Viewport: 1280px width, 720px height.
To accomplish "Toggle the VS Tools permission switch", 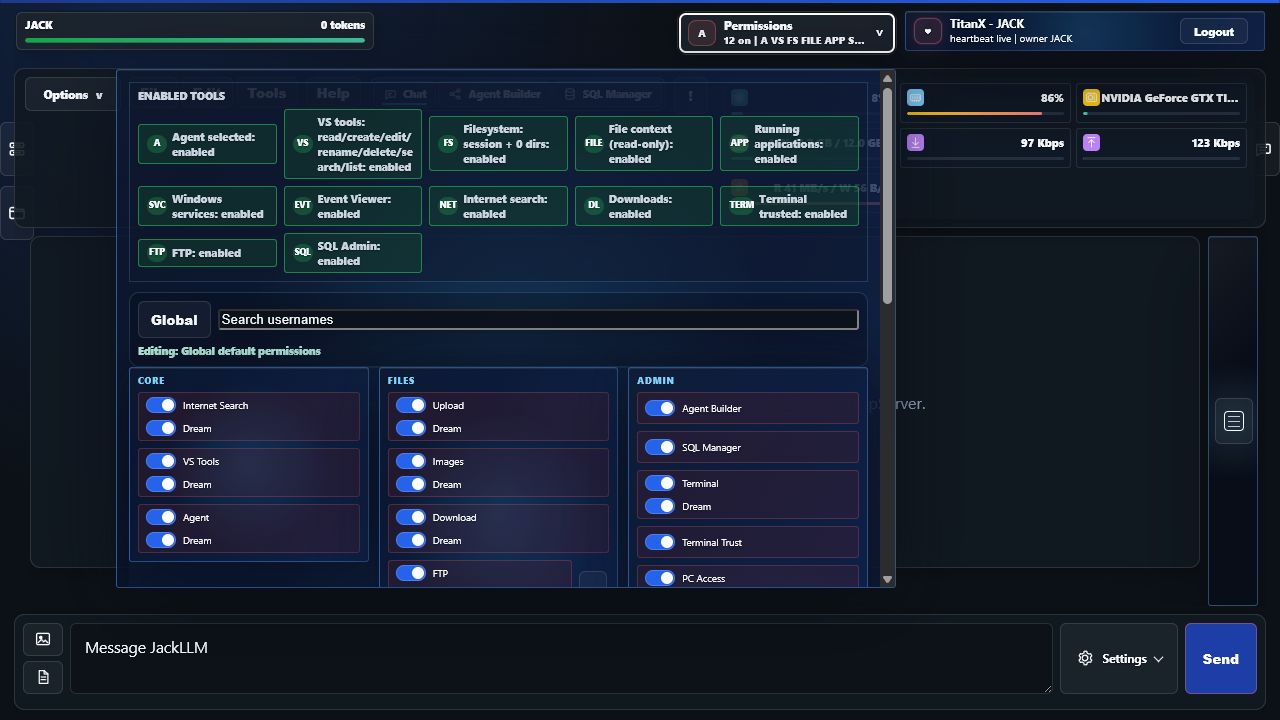I will pos(161,461).
